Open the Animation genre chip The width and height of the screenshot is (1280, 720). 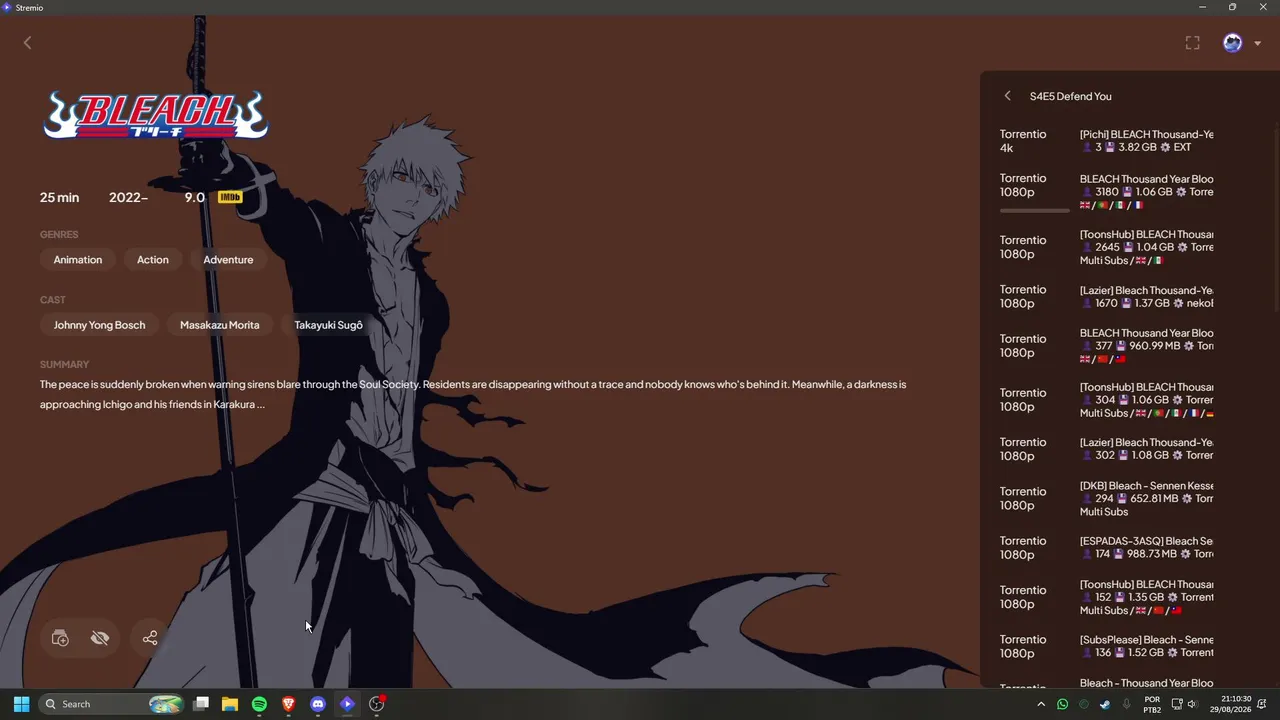tap(78, 260)
